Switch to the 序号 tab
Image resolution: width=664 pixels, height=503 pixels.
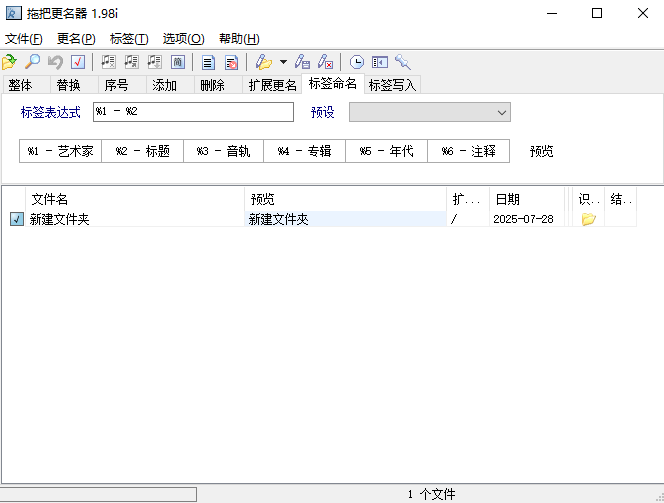point(122,85)
